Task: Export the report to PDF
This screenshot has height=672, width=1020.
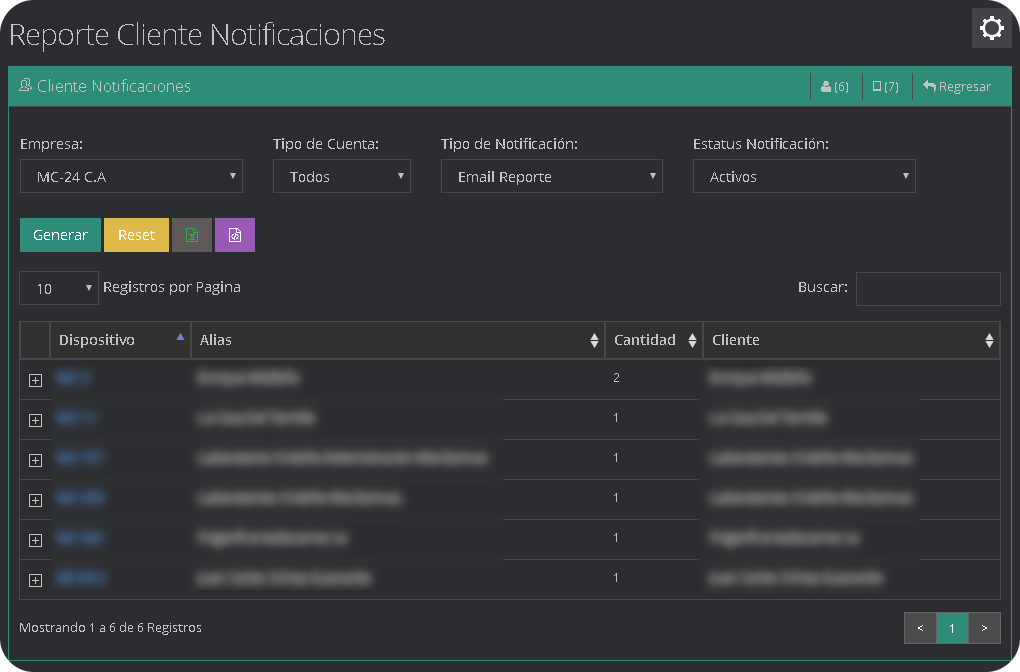Action: click(235, 234)
